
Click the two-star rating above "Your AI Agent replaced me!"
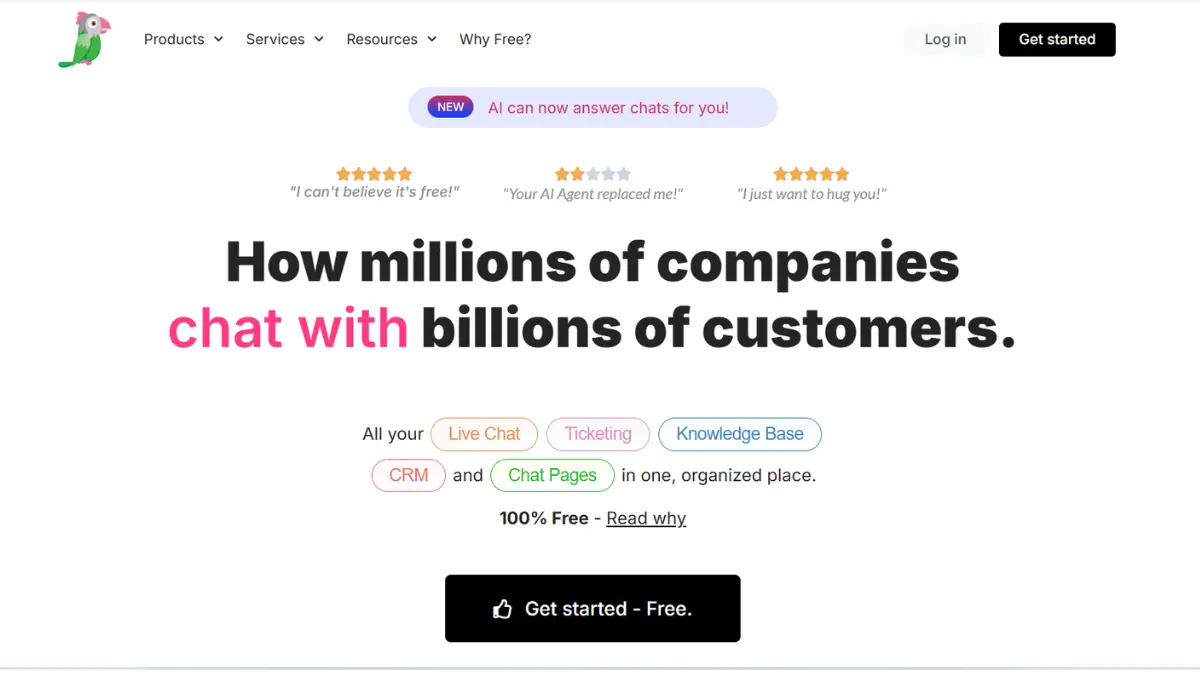pyautogui.click(x=593, y=173)
